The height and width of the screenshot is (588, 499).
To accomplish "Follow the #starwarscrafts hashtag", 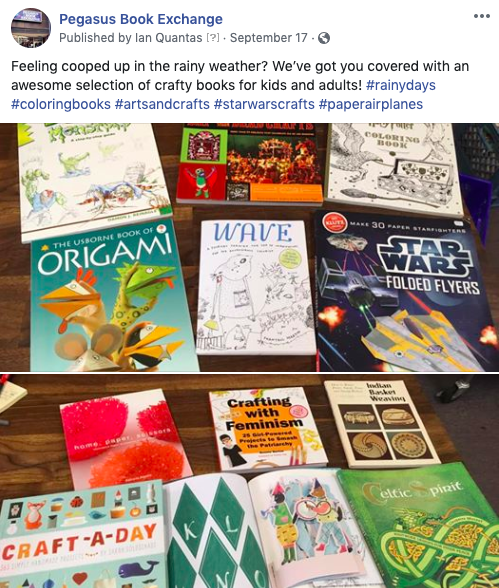I will point(264,104).
